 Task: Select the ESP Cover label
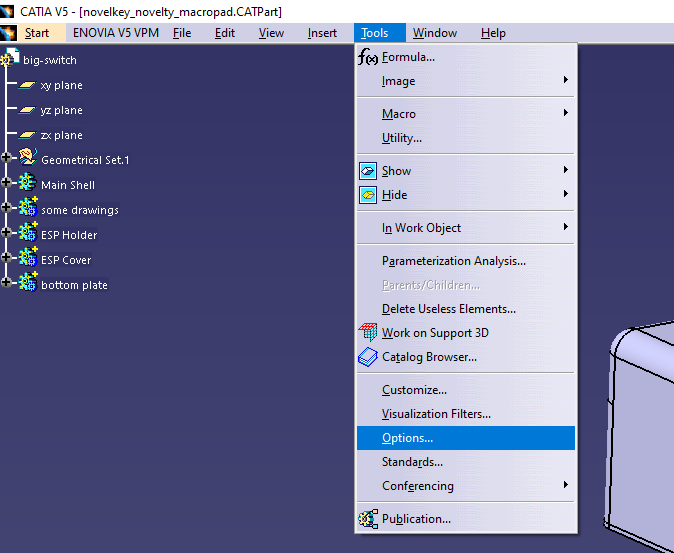pos(66,260)
